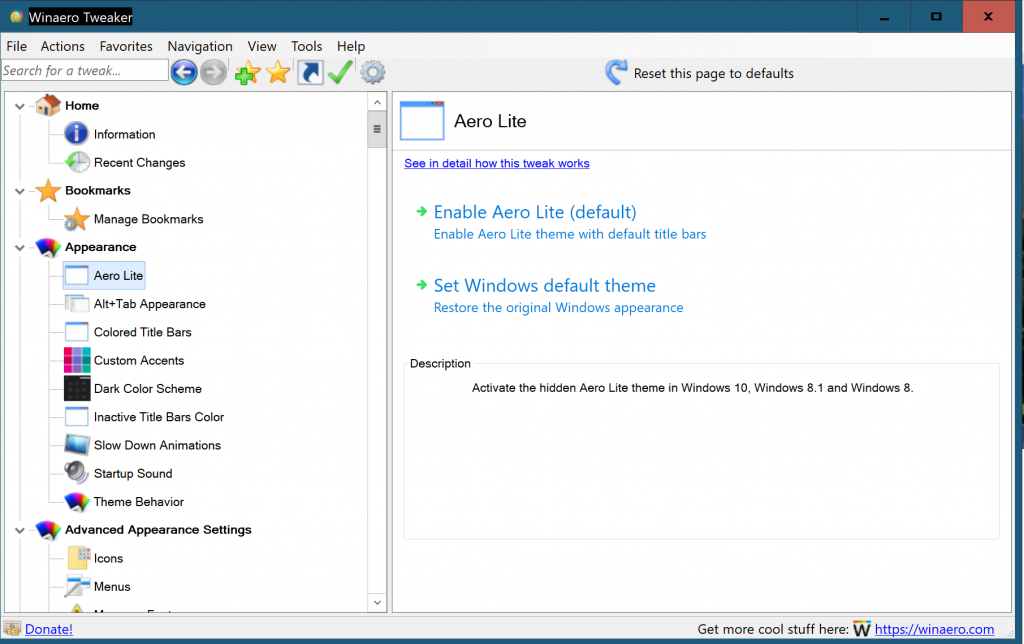Select 'Dark Color Scheme' label in the tree
This screenshot has width=1024, height=644.
[148, 389]
